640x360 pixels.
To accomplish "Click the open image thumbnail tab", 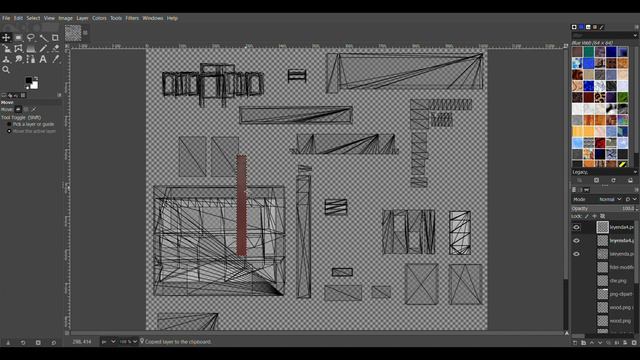I will tap(73, 33).
